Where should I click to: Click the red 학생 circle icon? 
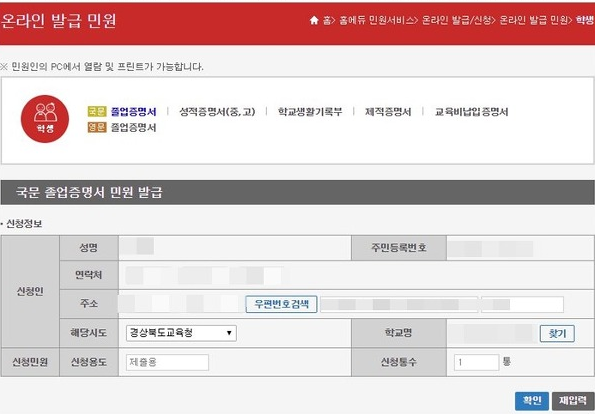(45, 119)
